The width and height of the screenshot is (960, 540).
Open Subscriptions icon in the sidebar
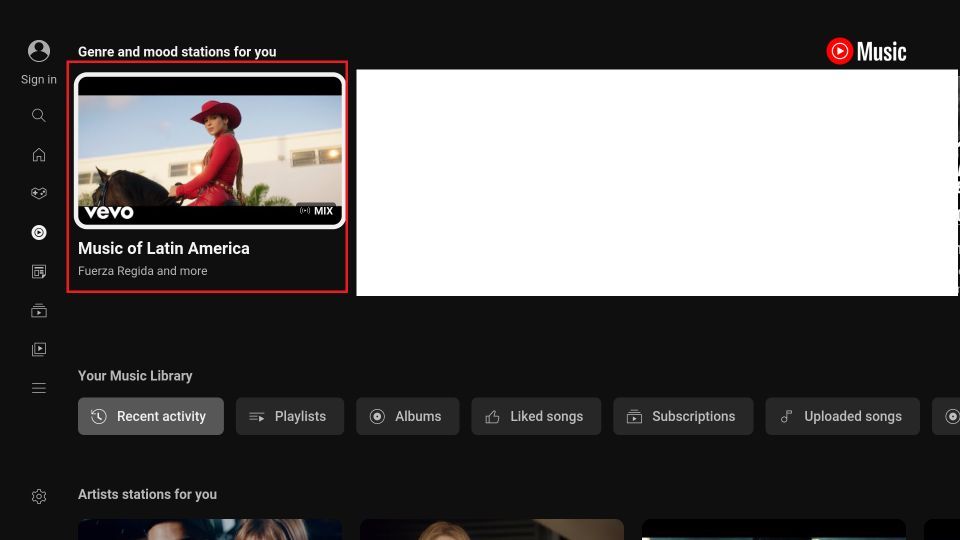click(x=39, y=310)
